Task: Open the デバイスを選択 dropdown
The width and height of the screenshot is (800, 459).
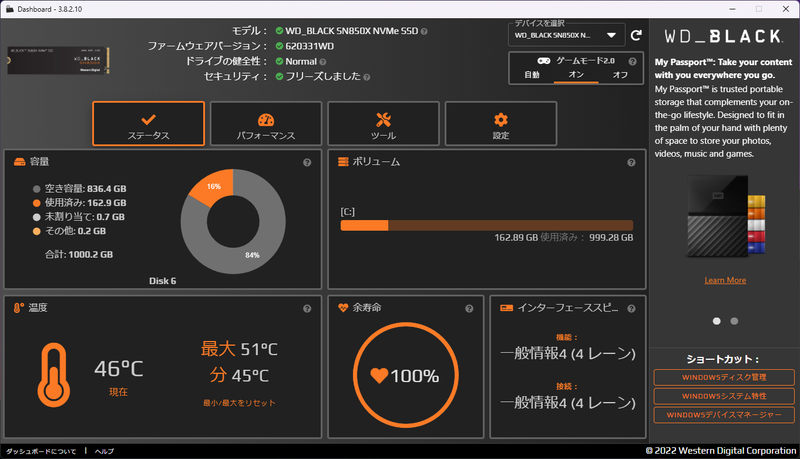Action: click(567, 36)
